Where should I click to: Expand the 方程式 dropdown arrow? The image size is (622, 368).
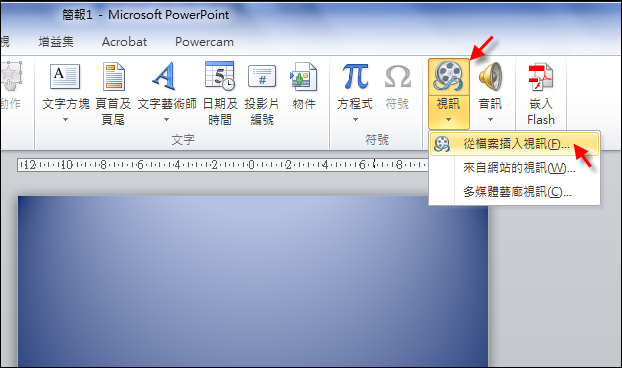coord(355,119)
